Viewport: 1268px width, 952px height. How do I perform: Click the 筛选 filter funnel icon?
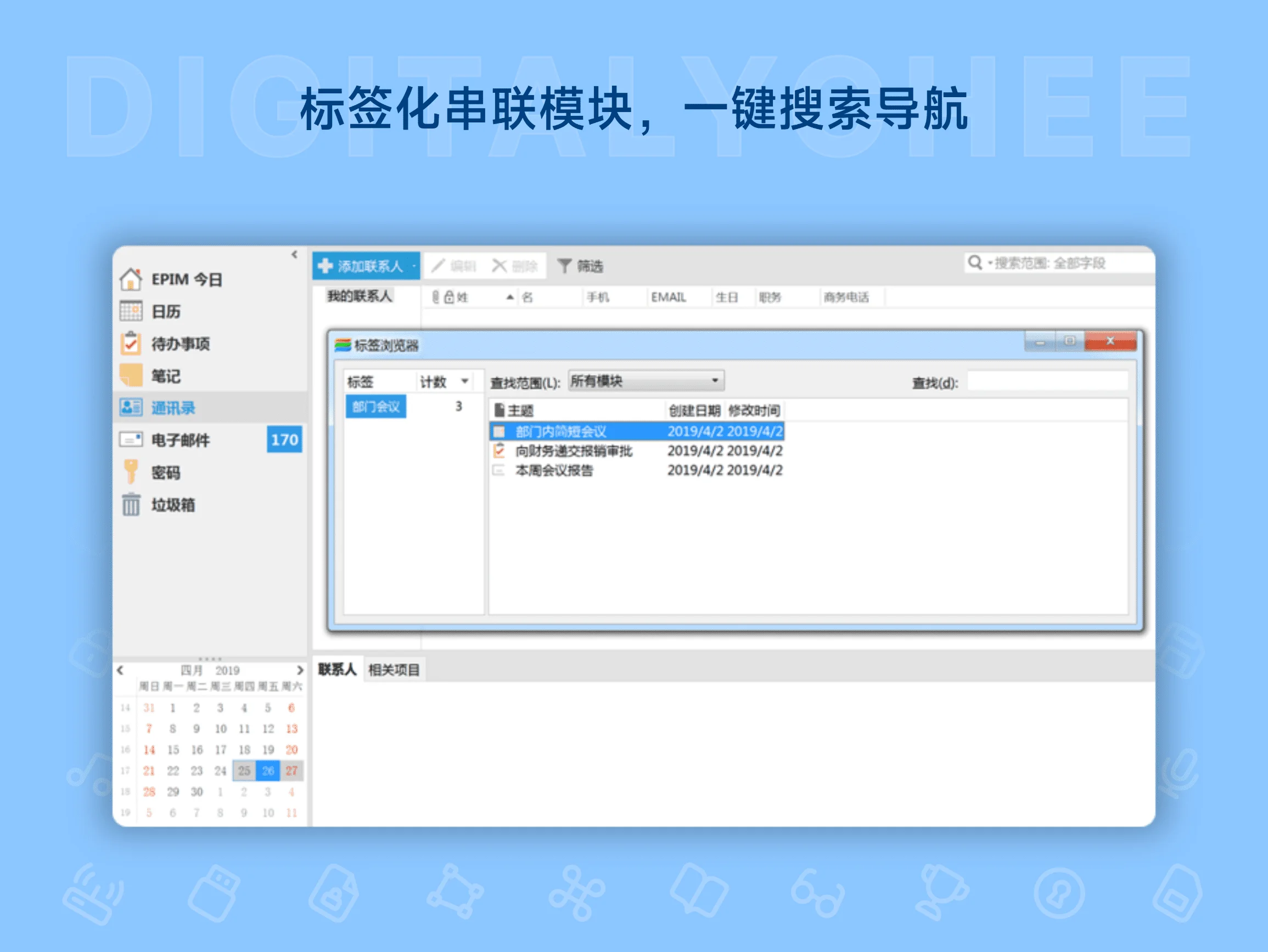click(x=565, y=266)
